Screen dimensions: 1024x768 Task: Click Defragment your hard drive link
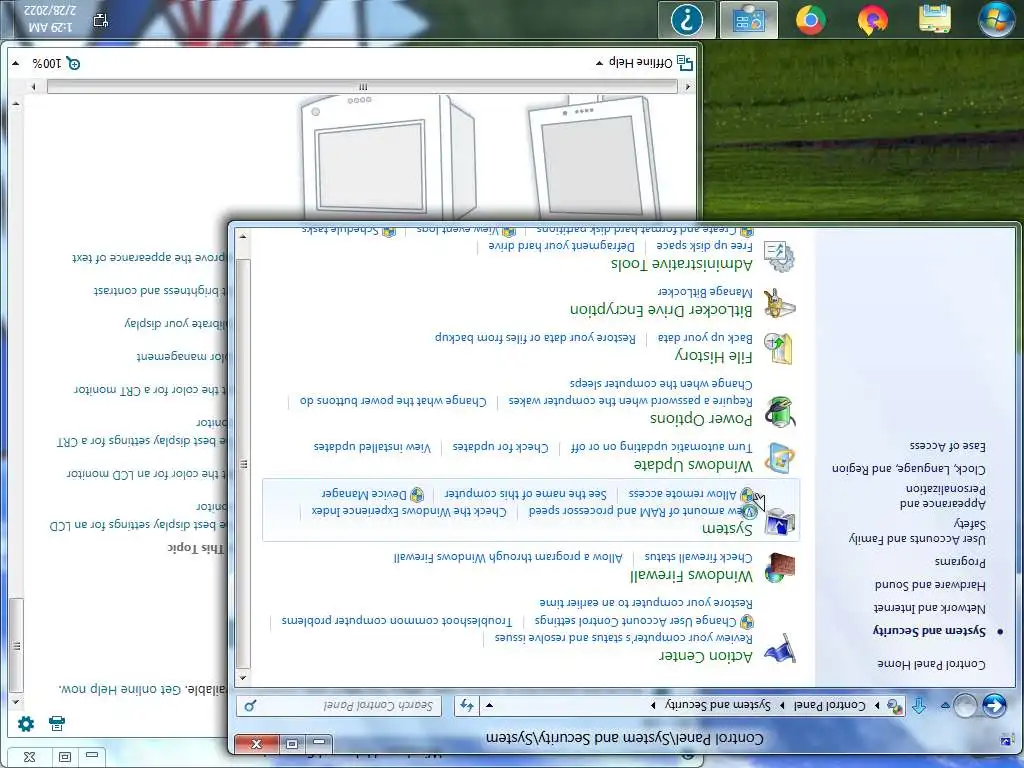point(562,246)
